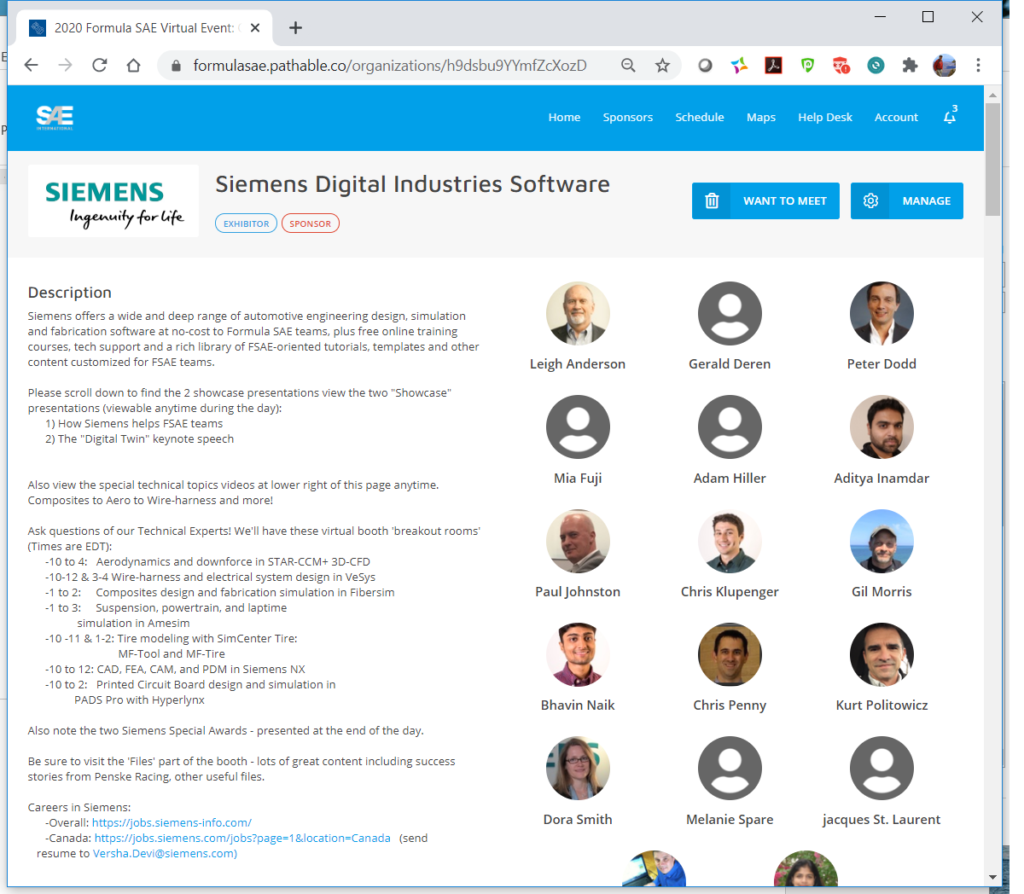Open jacques St. Laurent's placeholder avatar
This screenshot has height=894, width=1024.
[x=882, y=768]
